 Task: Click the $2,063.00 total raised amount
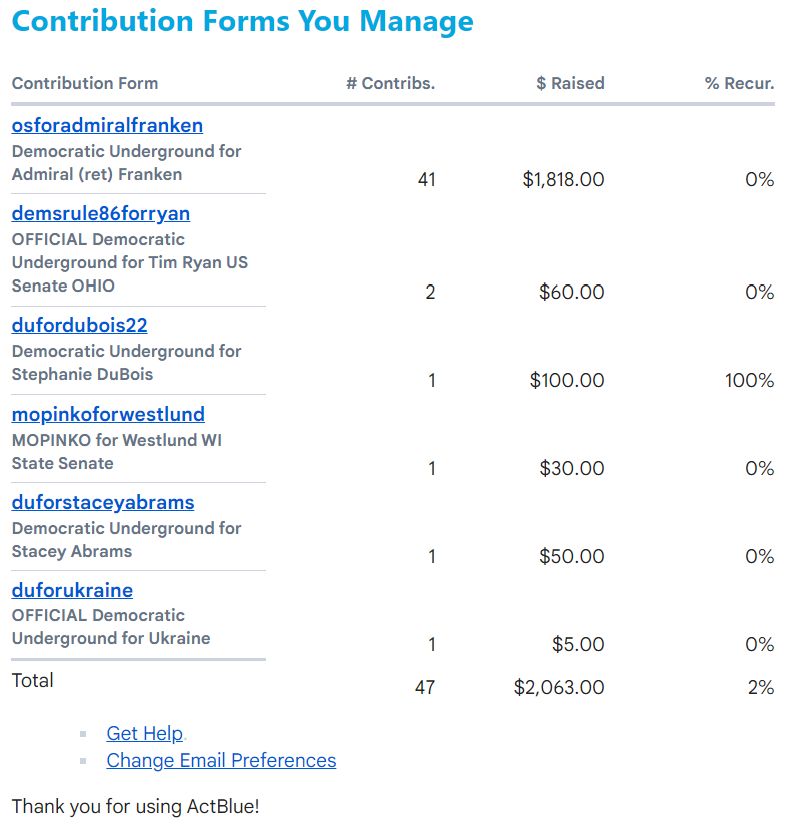point(559,688)
